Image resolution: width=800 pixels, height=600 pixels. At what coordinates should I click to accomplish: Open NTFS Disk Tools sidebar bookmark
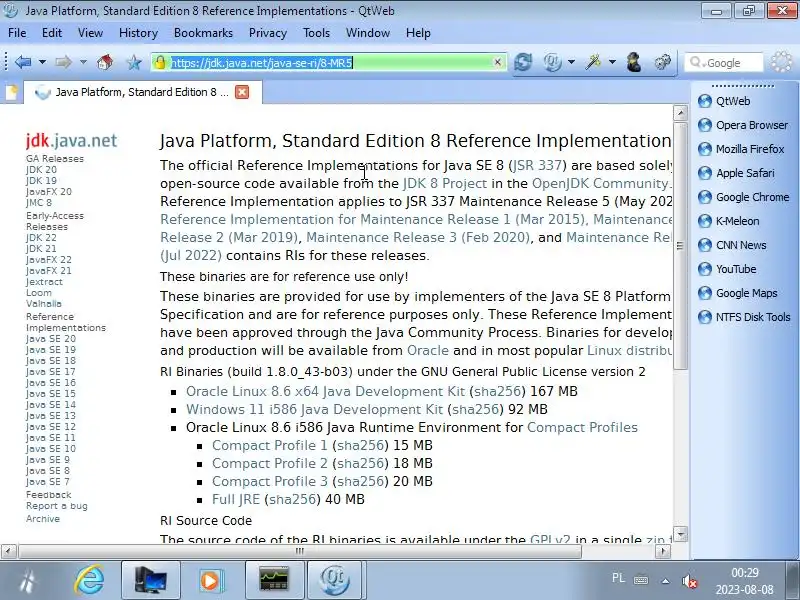click(744, 317)
